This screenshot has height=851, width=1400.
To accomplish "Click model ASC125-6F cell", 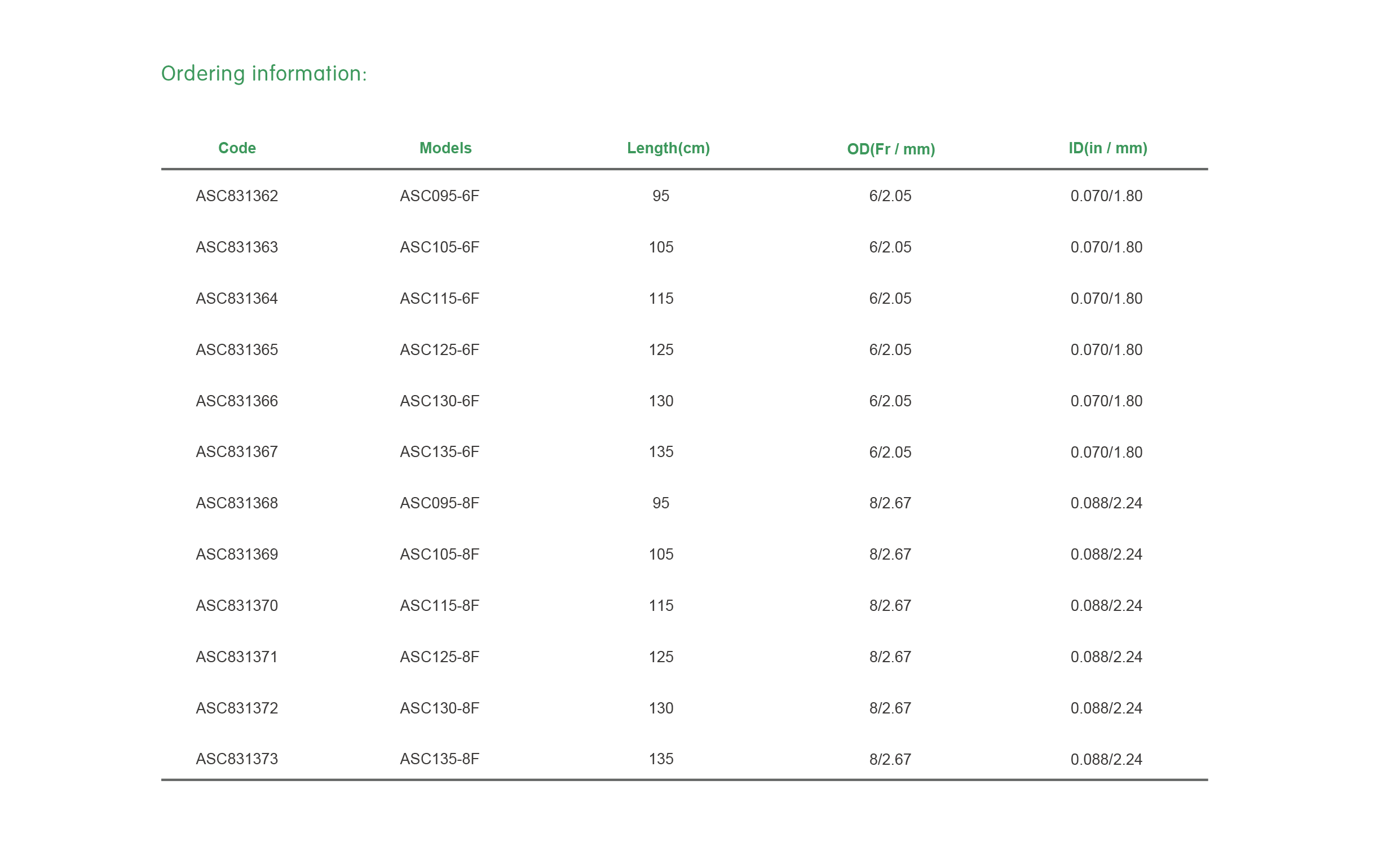I will pyautogui.click(x=439, y=350).
